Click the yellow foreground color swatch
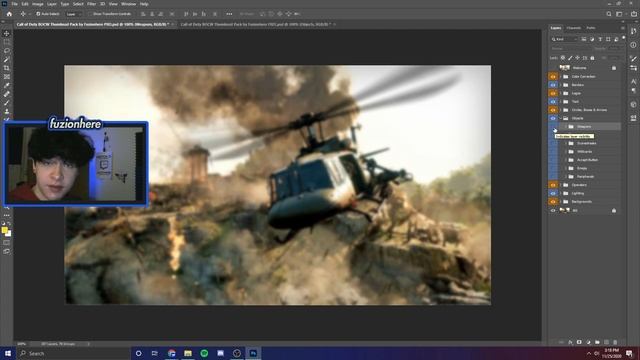Screen dimensions: 640x360 (x=4, y=231)
